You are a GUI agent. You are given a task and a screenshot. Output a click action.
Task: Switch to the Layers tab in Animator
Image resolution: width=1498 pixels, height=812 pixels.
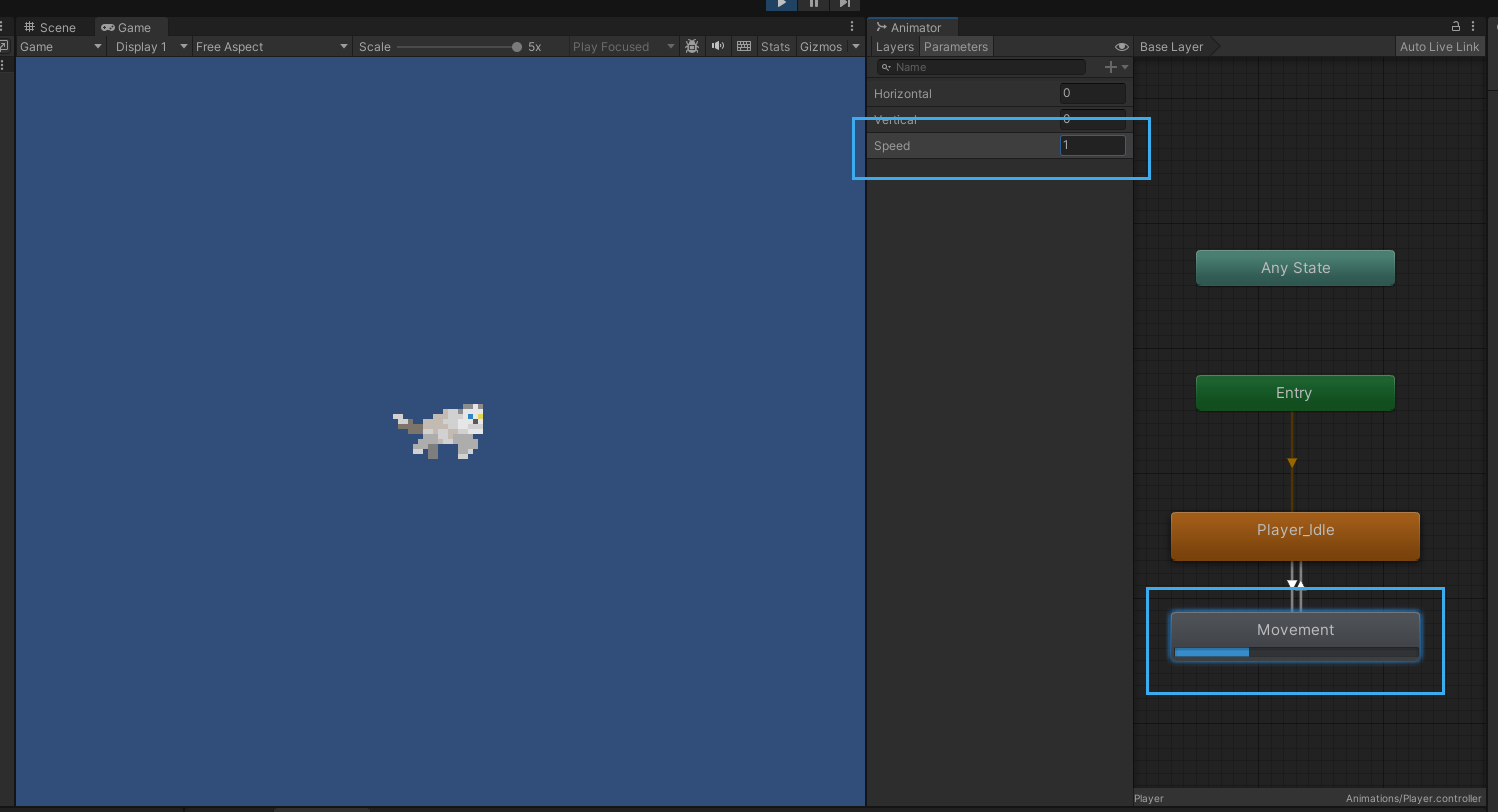pos(894,47)
